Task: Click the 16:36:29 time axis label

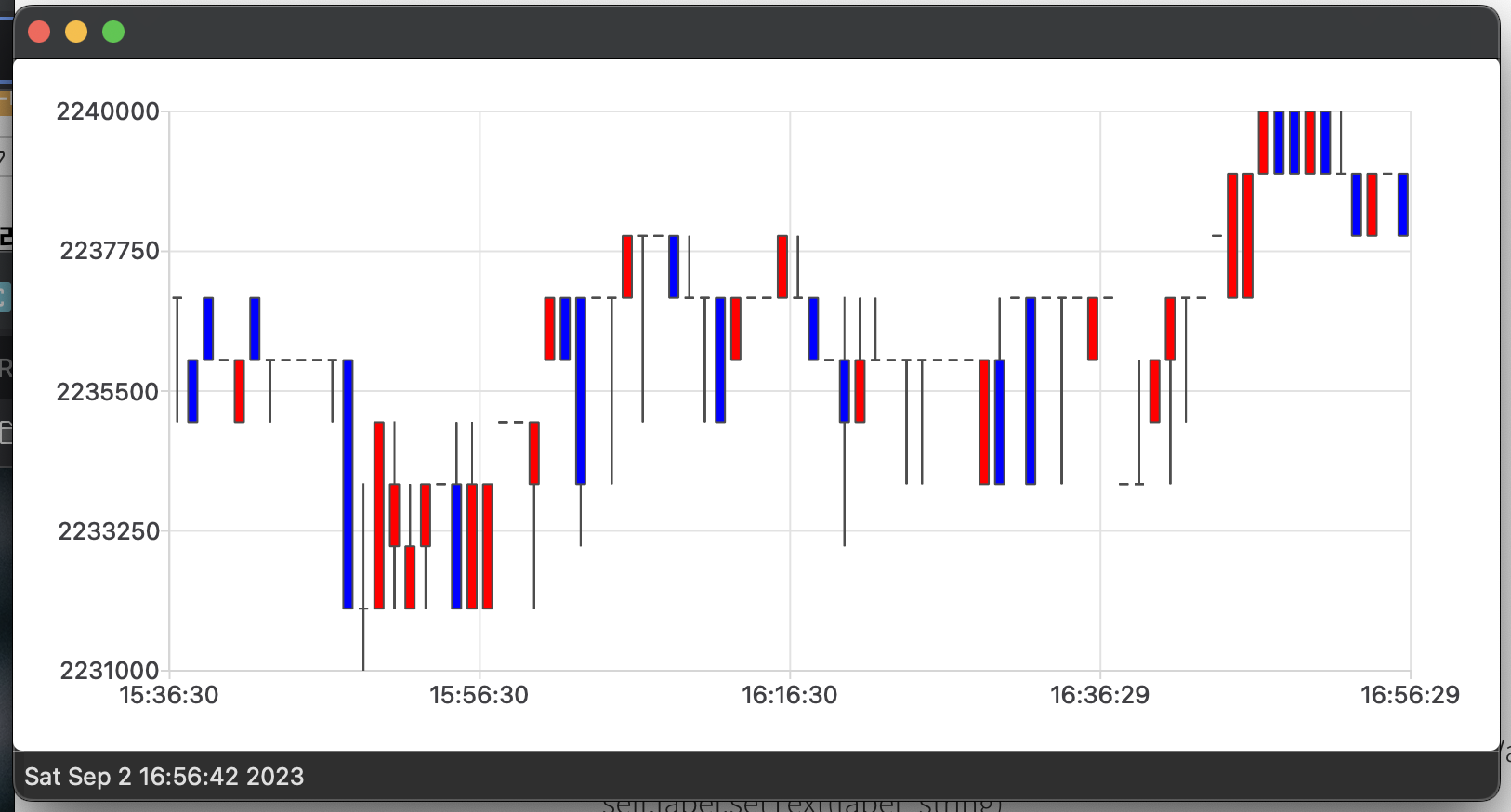Action: (1099, 695)
